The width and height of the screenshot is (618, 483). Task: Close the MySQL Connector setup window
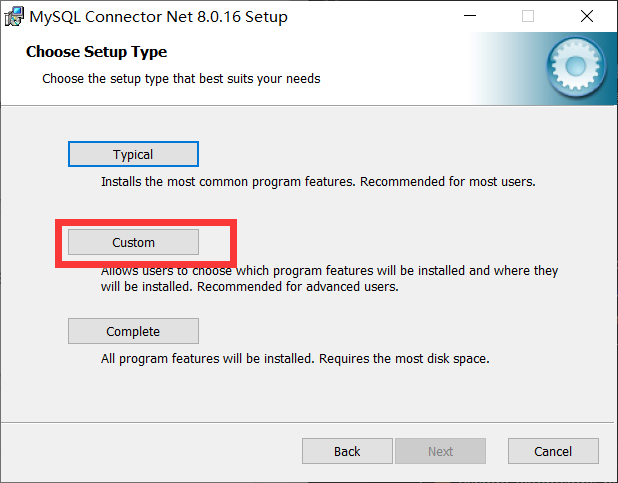[x=586, y=17]
